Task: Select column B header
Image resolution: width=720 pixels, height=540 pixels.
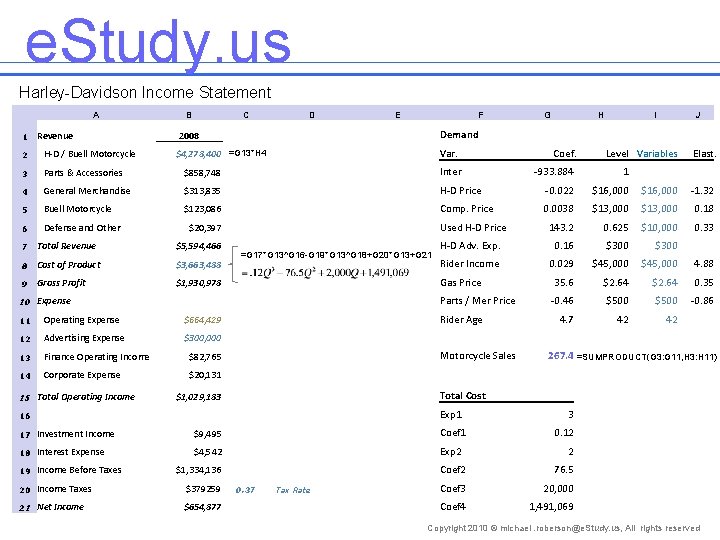Action: [189, 115]
